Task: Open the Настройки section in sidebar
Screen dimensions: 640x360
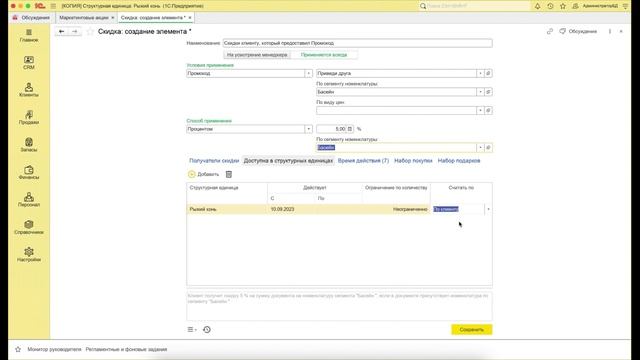Action: [x=29, y=255]
